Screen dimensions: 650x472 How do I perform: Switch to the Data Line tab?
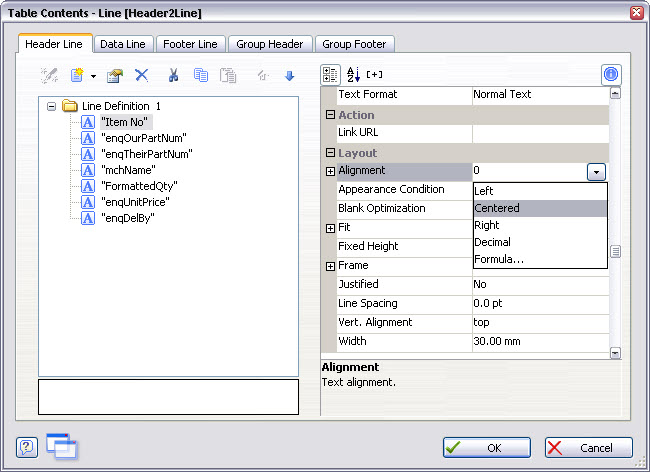123,44
